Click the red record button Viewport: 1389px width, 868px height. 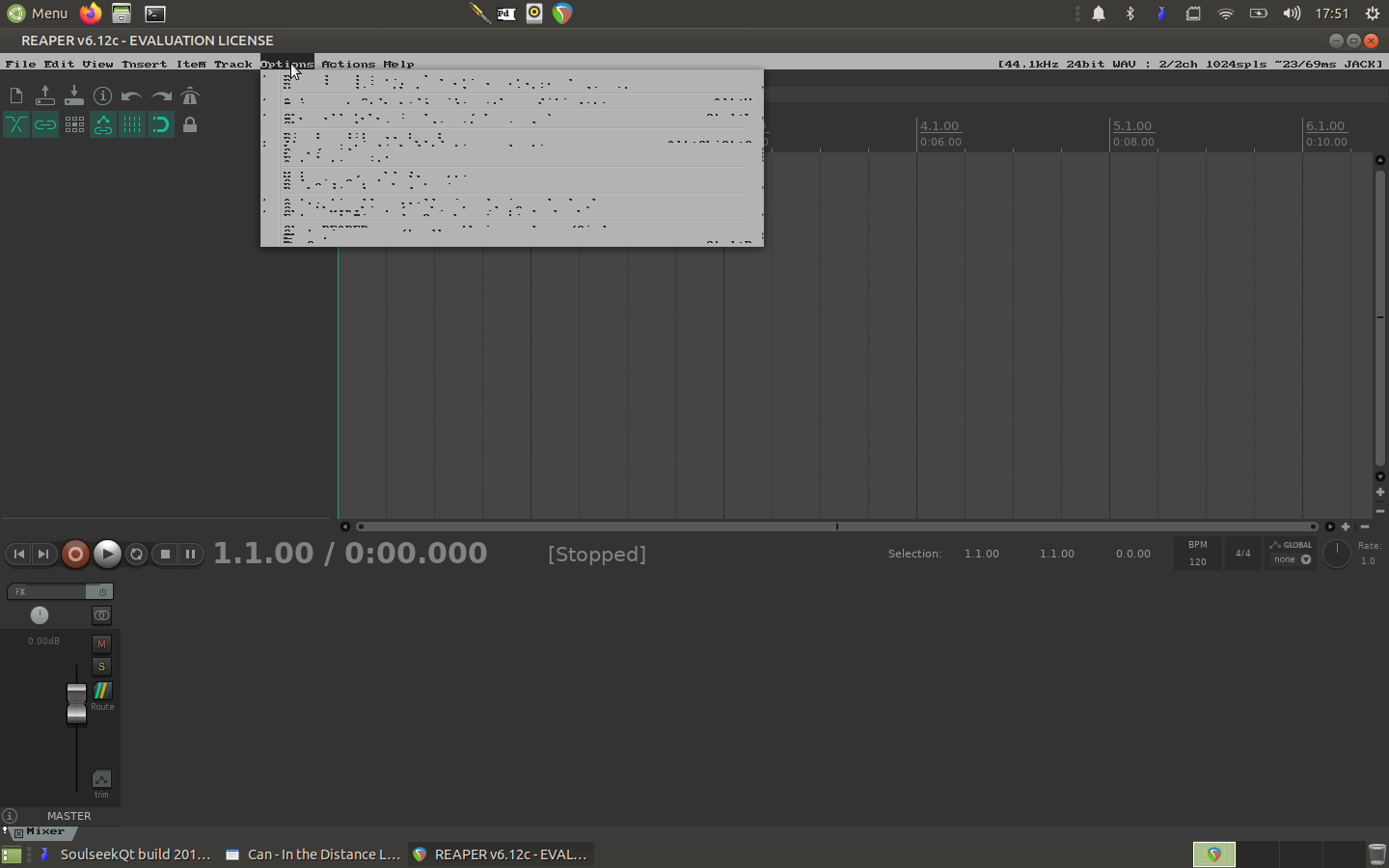click(75, 554)
